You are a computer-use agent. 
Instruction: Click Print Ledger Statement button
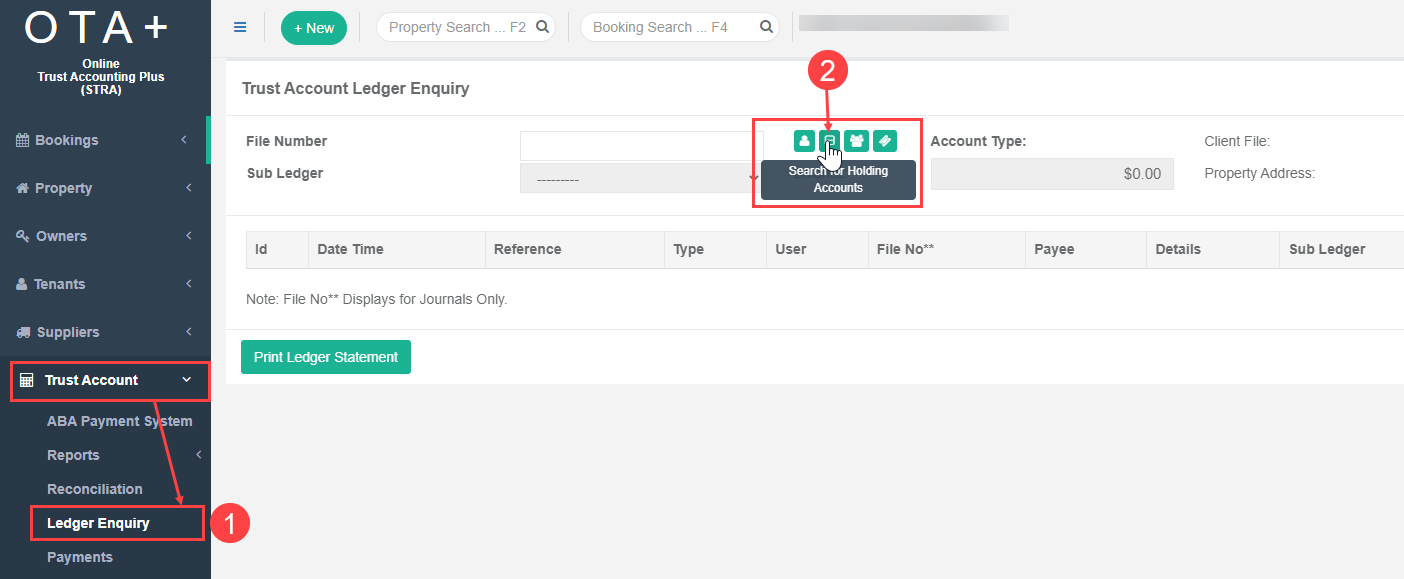coord(326,357)
